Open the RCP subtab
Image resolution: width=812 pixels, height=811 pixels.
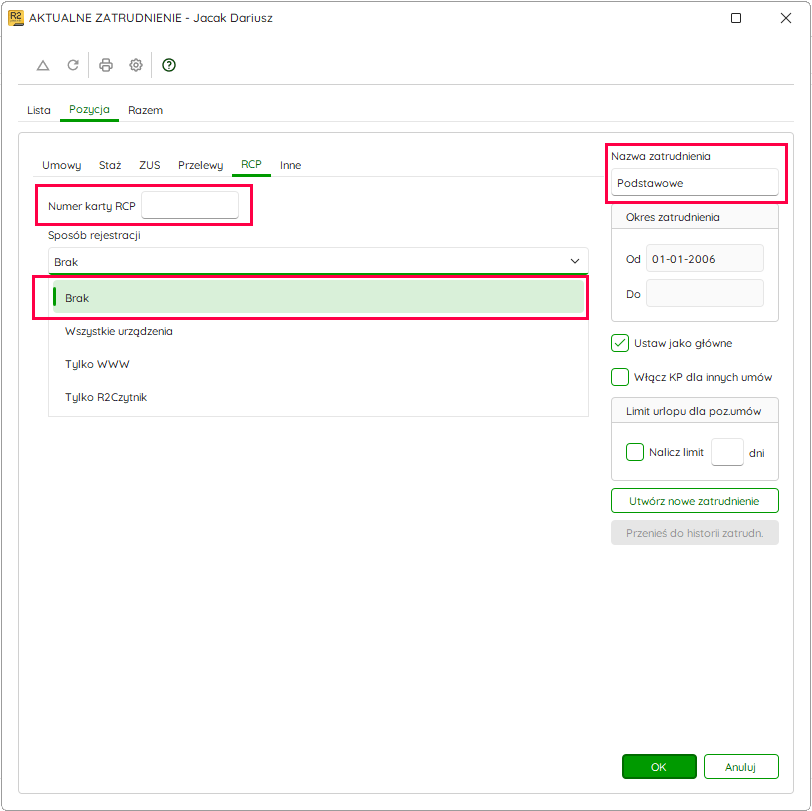coord(251,165)
